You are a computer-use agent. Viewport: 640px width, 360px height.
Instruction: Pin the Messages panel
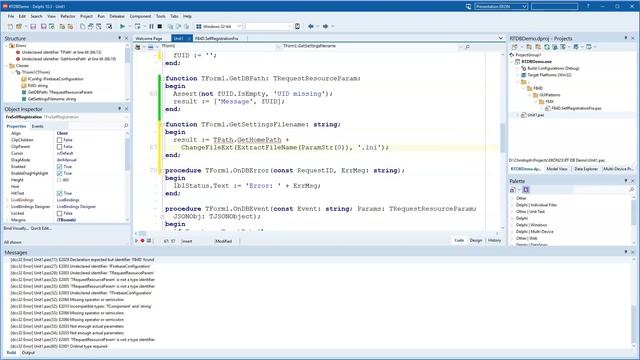point(626,252)
